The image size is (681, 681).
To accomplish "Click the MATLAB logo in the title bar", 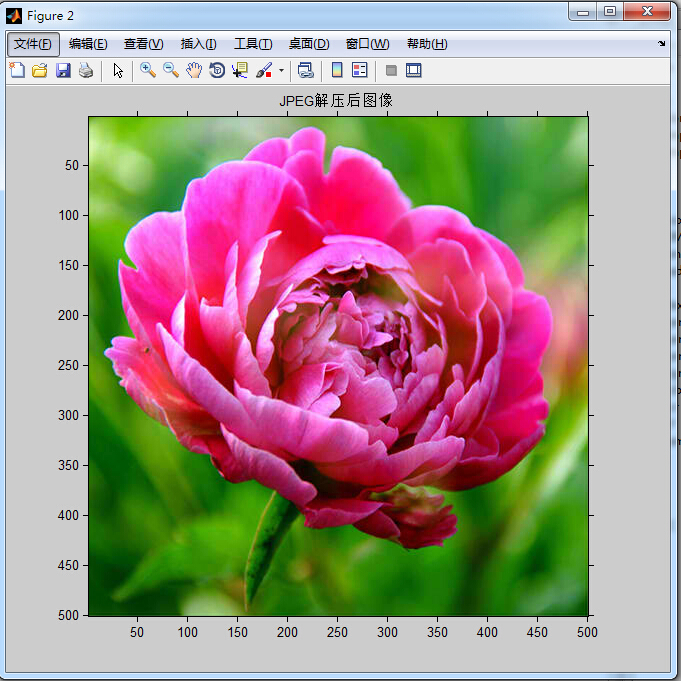I will (14, 16).
